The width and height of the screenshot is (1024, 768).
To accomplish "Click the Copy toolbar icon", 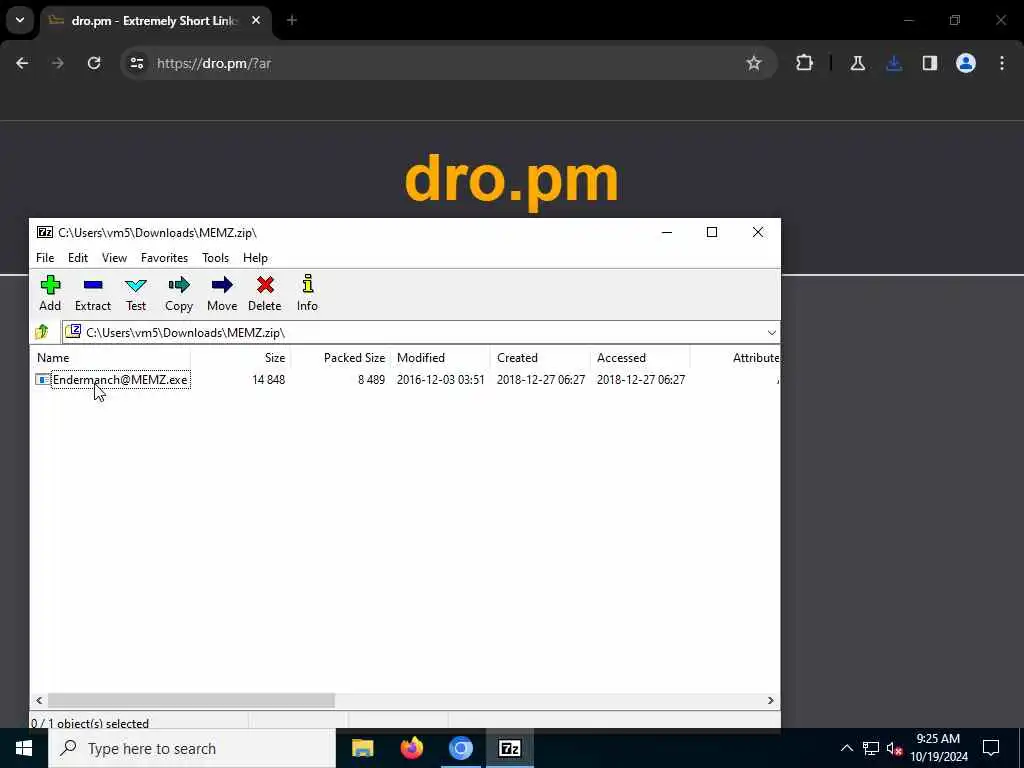I will [x=178, y=293].
